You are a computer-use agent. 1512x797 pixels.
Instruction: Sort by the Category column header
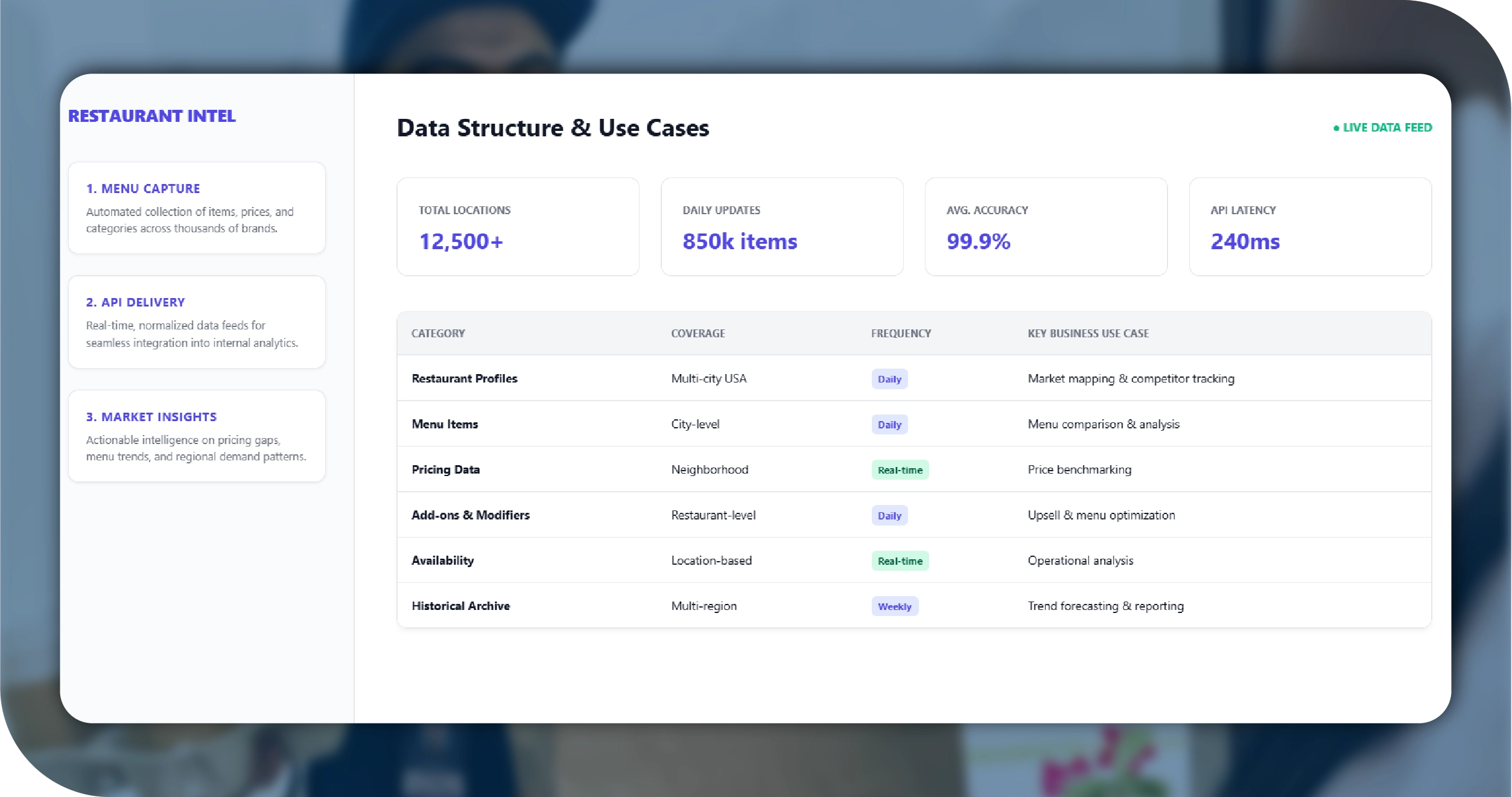tap(438, 334)
